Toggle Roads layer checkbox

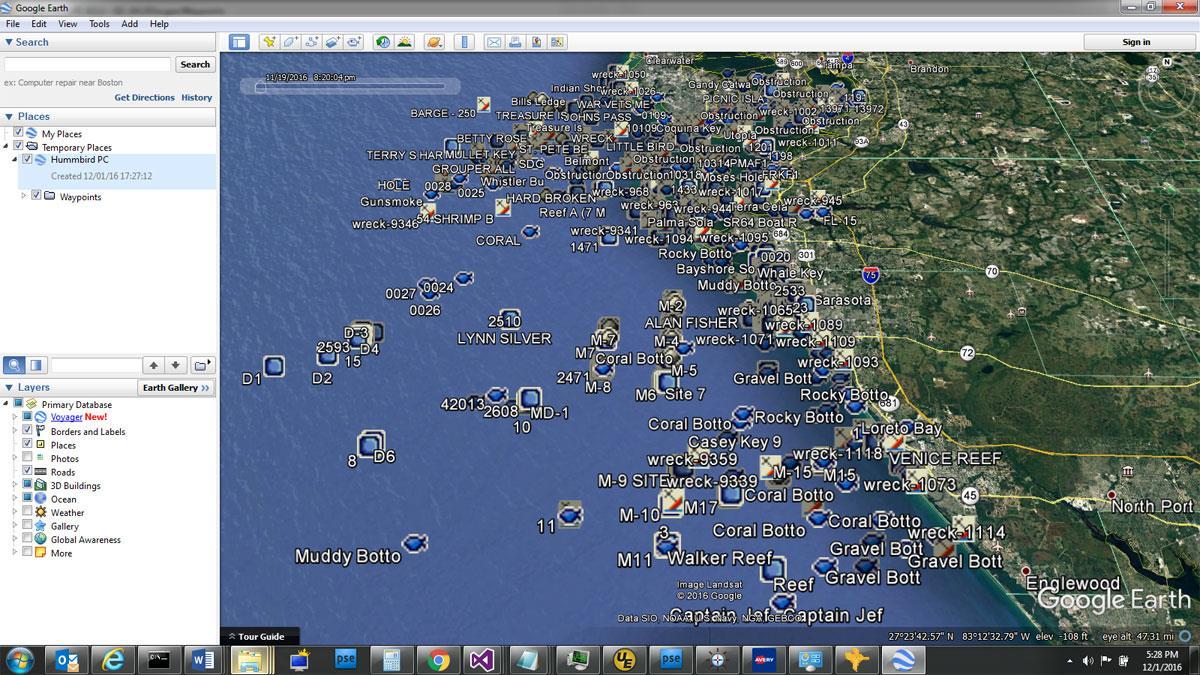pos(27,471)
